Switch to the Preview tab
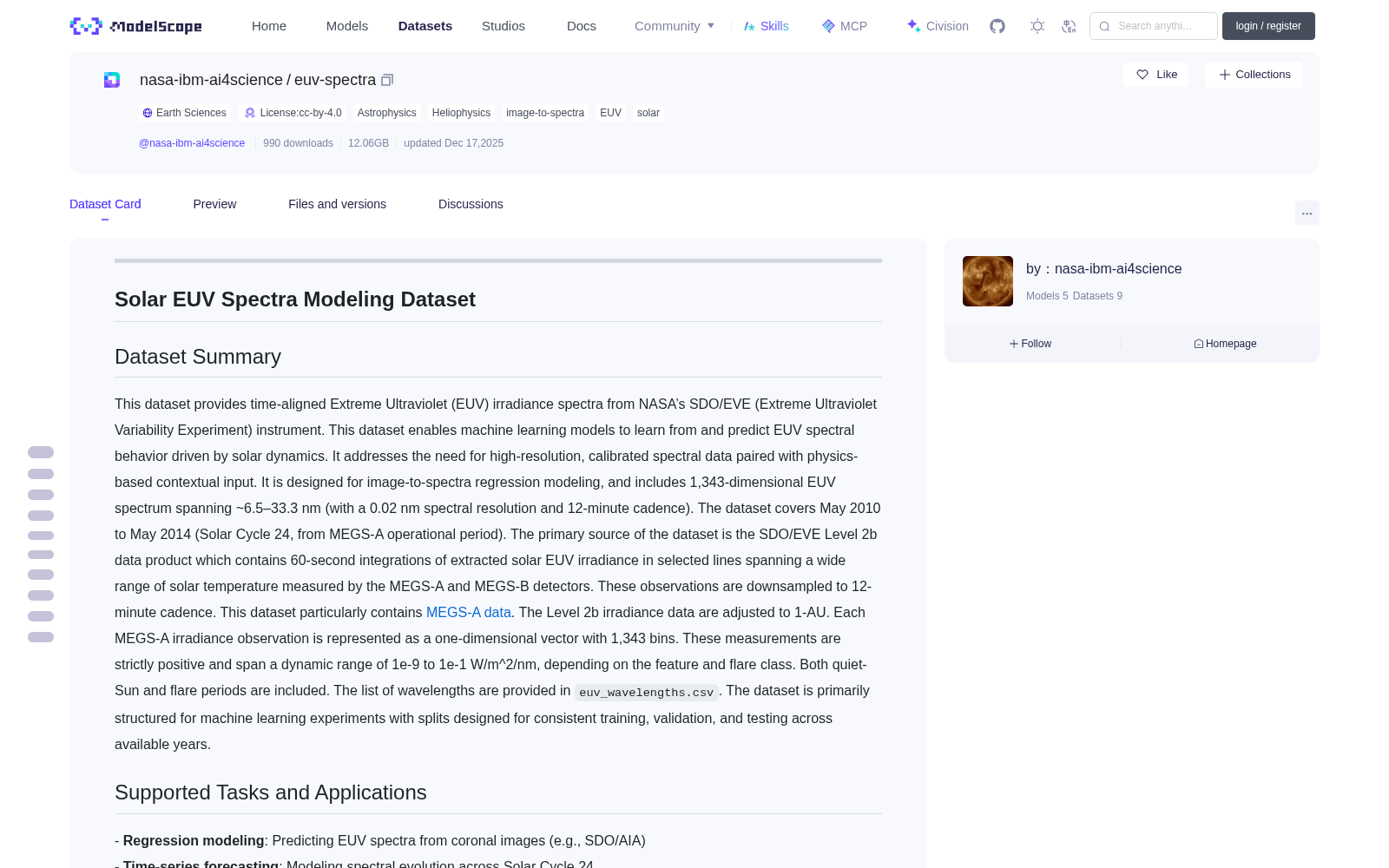 pos(214,204)
